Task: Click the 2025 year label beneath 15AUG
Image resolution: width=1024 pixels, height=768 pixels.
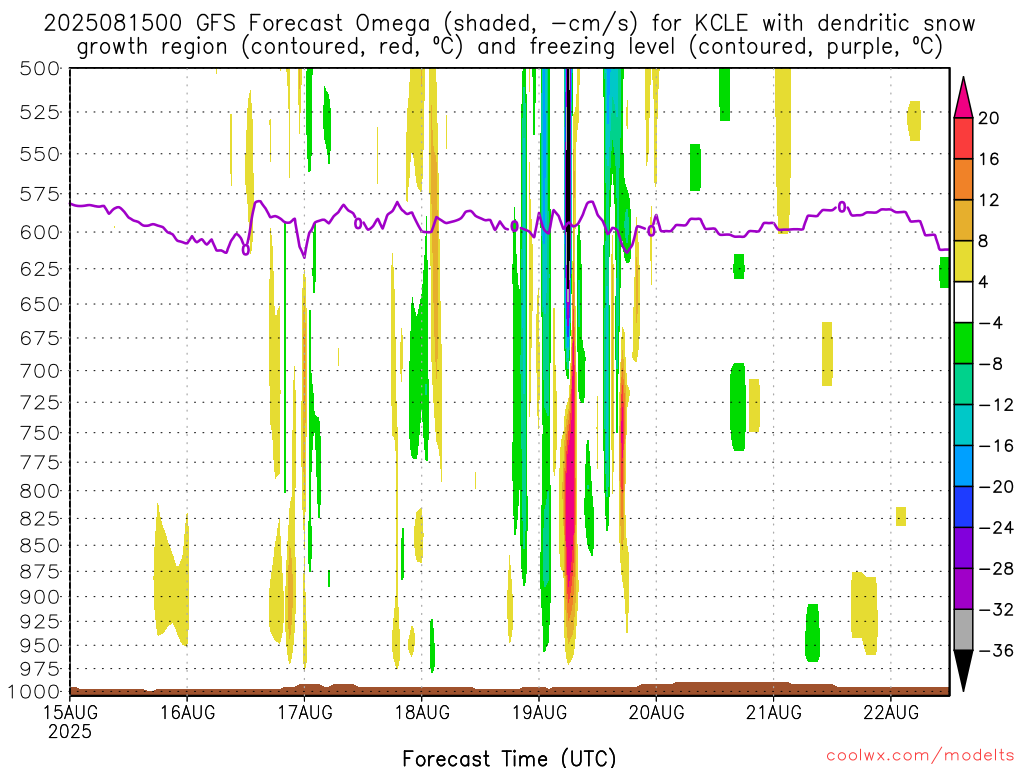Action: tap(70, 731)
